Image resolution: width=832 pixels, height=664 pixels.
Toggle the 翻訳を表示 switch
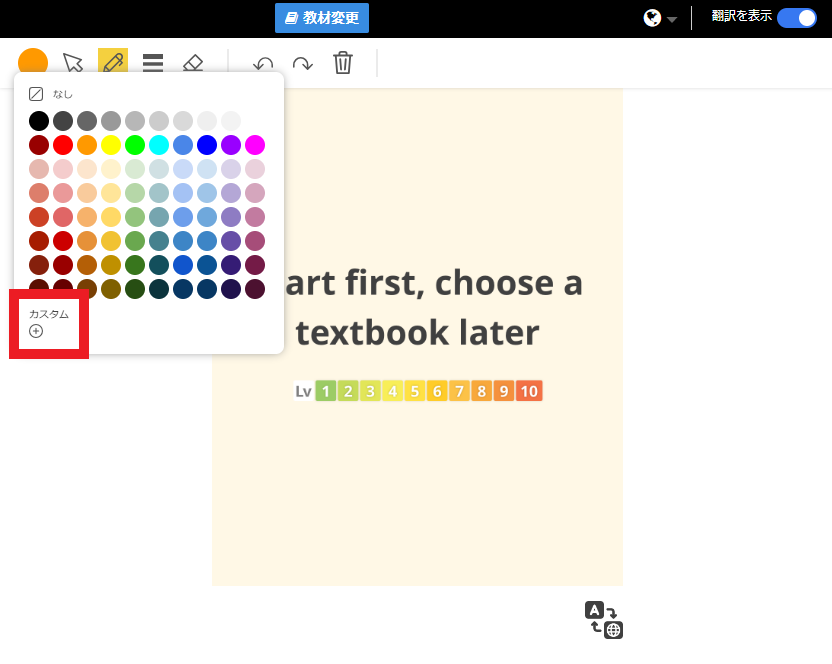[x=796, y=18]
